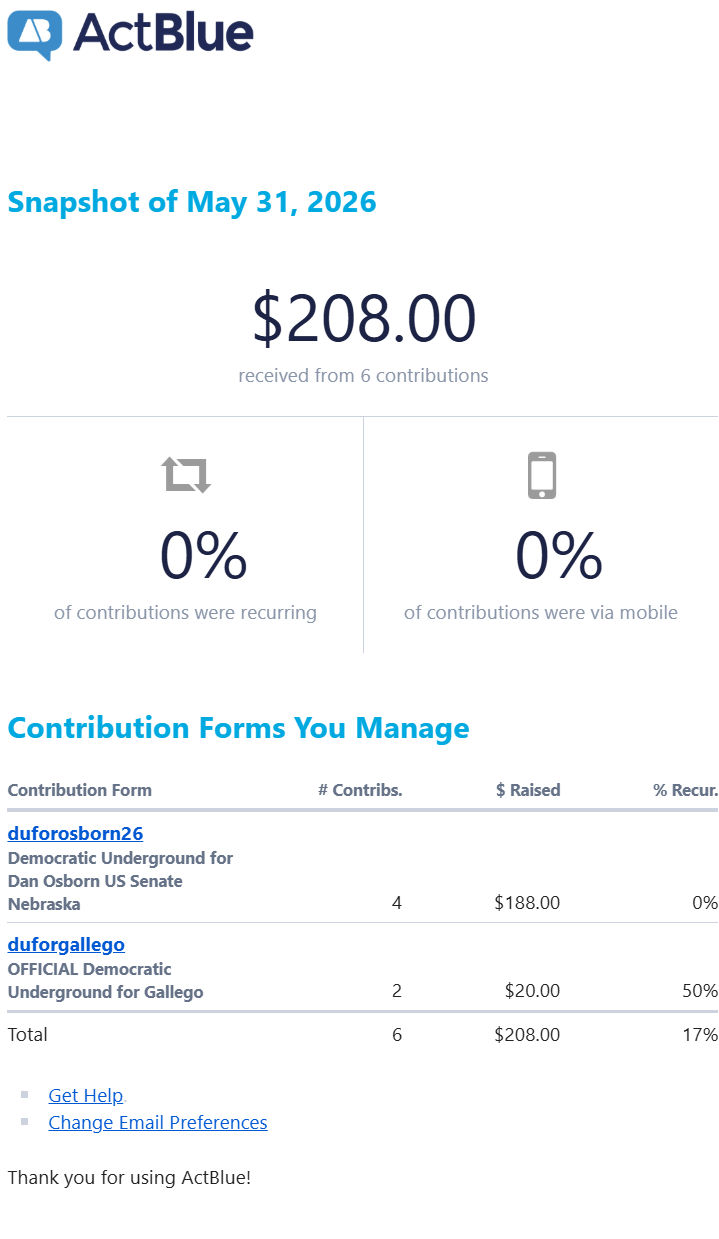Click the ActBlue wordmark text

click(x=163, y=33)
